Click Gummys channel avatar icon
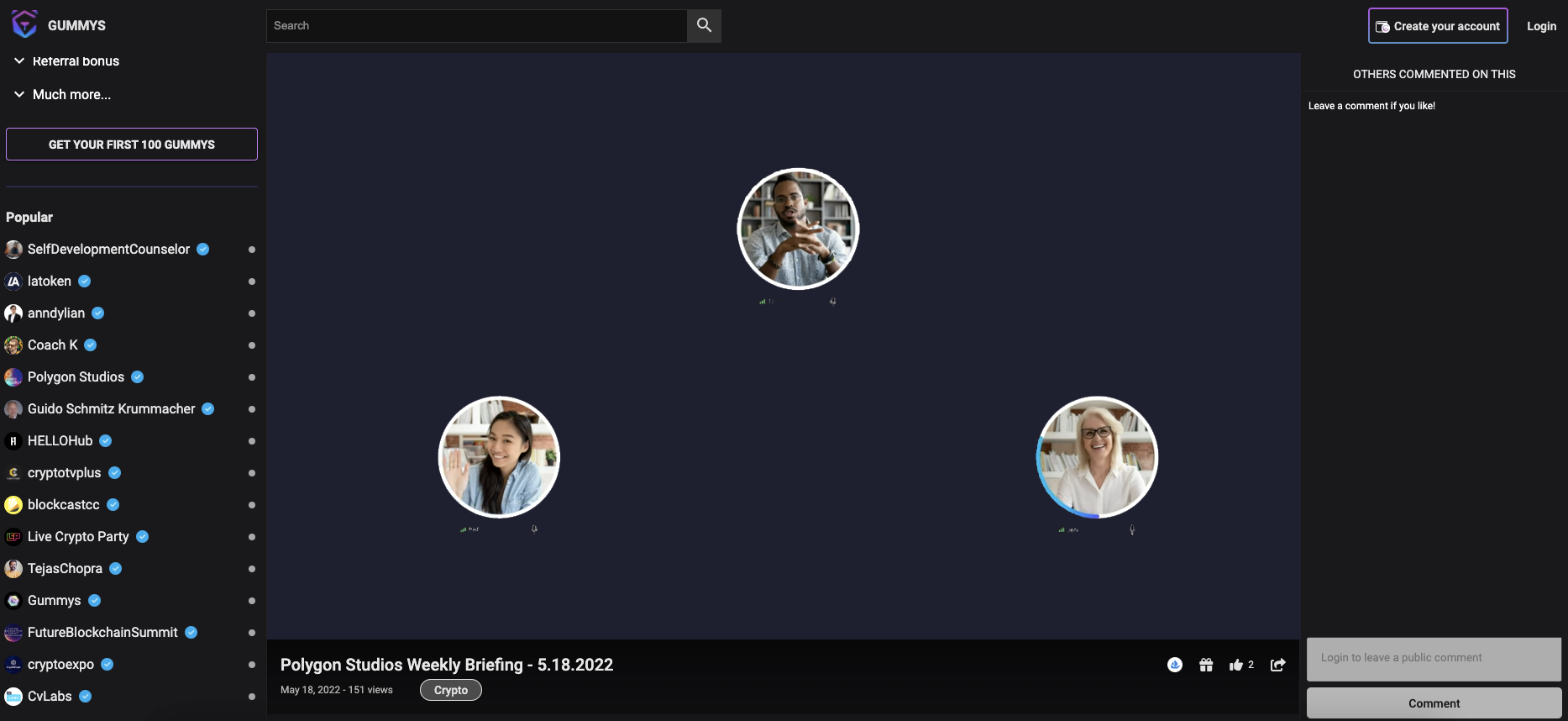The image size is (1568, 721). 13,600
